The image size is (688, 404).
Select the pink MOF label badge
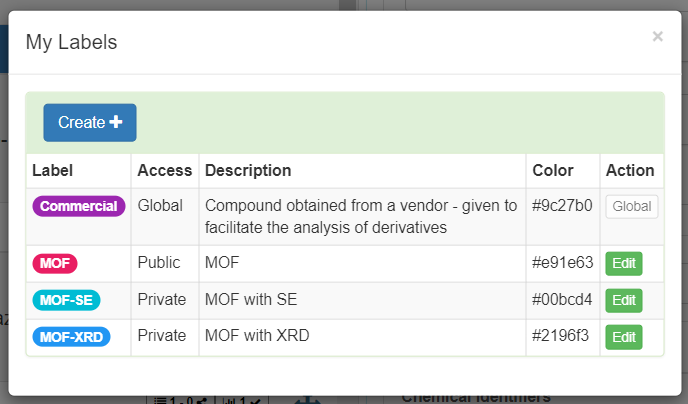55,263
